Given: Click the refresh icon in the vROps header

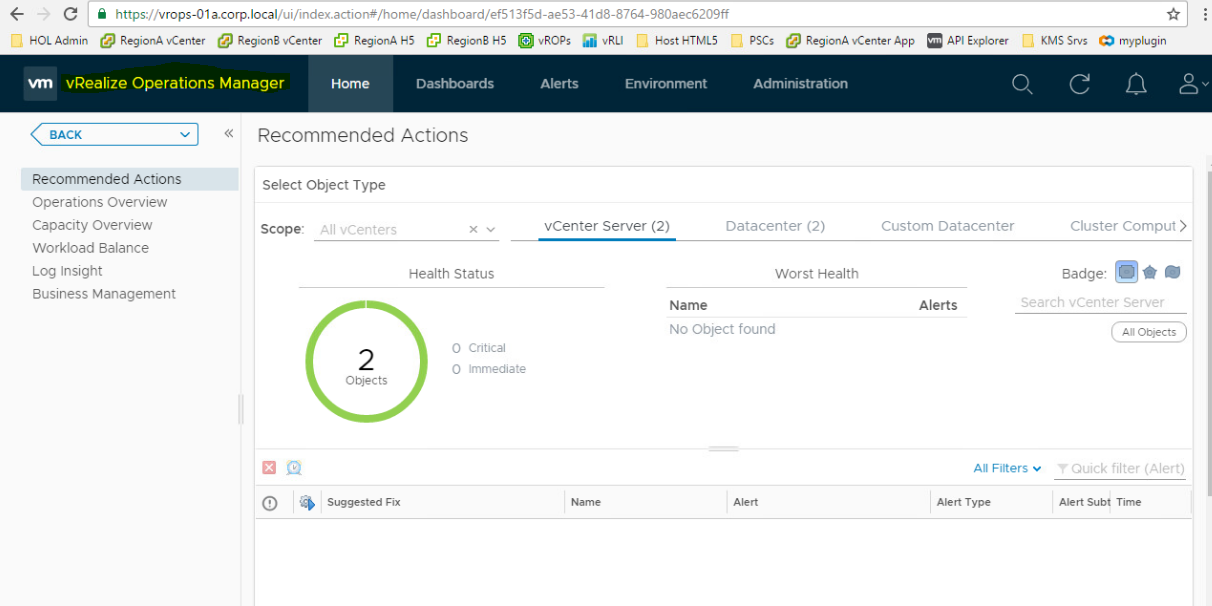Looking at the screenshot, I should (1079, 84).
